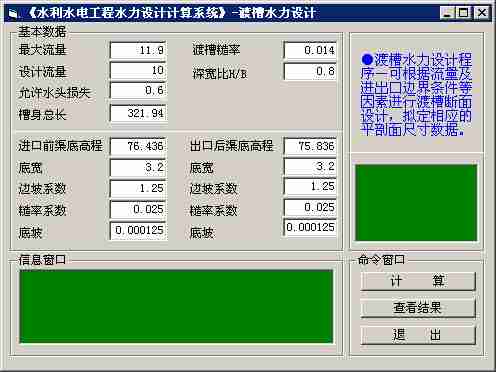This screenshot has width=496, height=372.
Task: Click the application icon in title bar
Action: pos(13,14)
